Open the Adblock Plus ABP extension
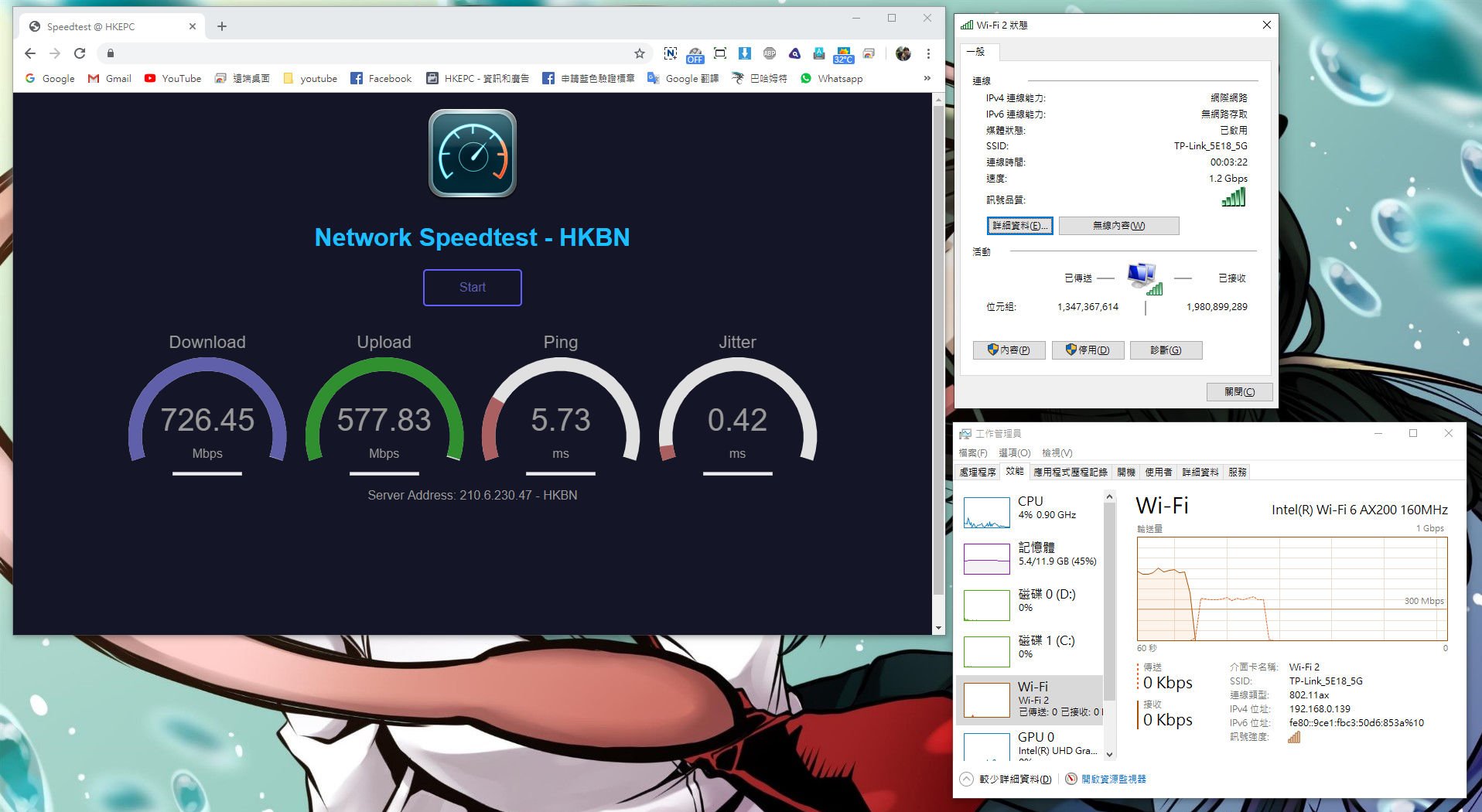 pyautogui.click(x=770, y=53)
